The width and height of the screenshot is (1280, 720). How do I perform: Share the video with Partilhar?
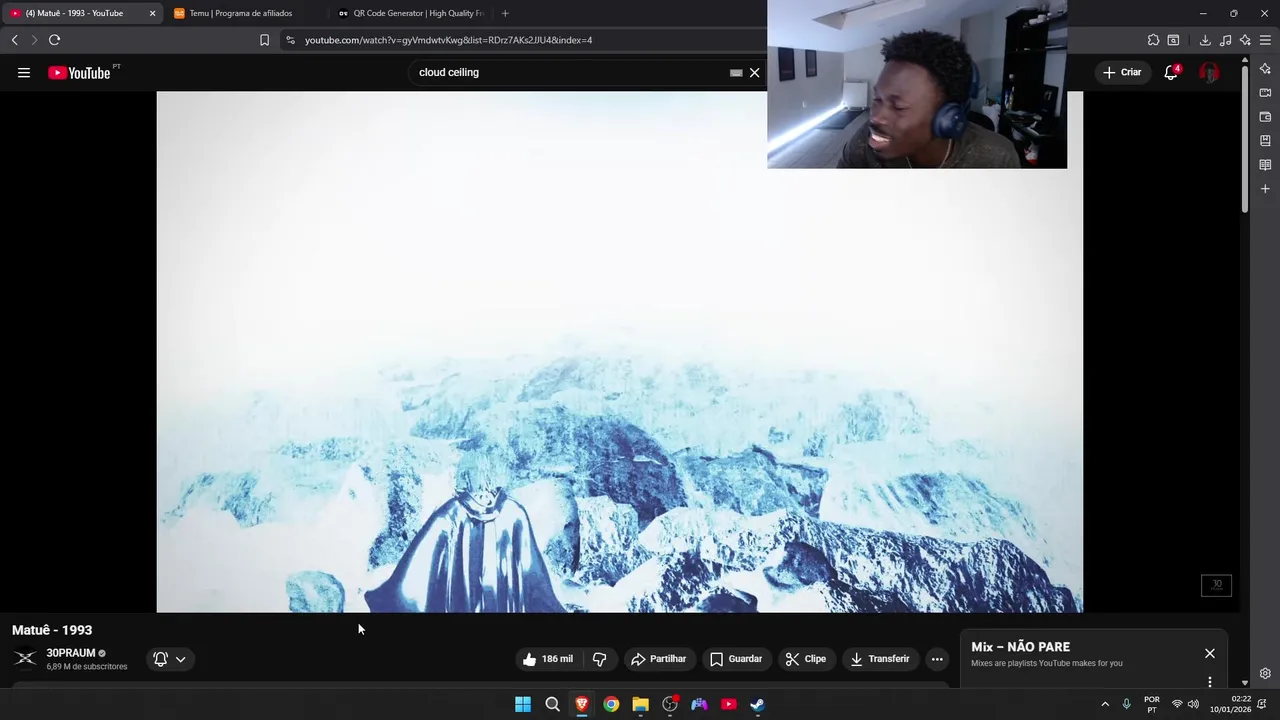[659, 659]
